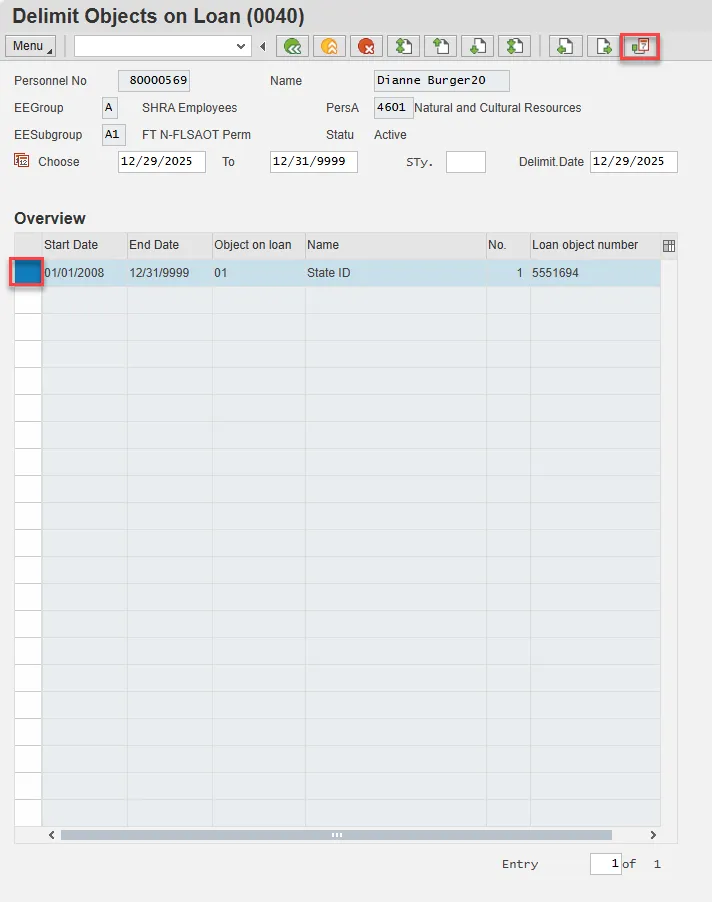Click the previous record toolbar icon
This screenshot has width=712, height=902.
(565, 46)
